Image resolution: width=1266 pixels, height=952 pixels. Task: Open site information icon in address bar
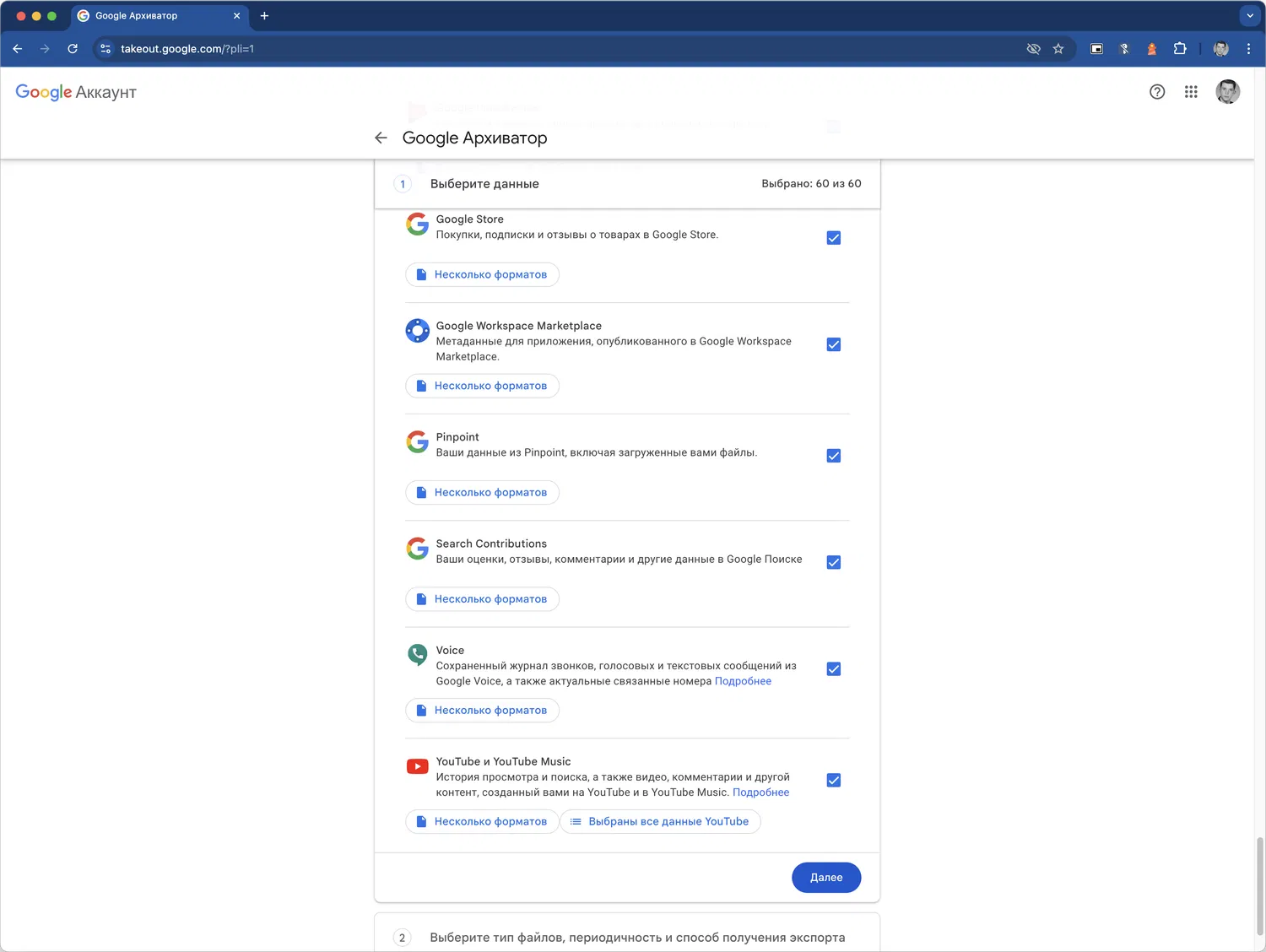coord(105,49)
